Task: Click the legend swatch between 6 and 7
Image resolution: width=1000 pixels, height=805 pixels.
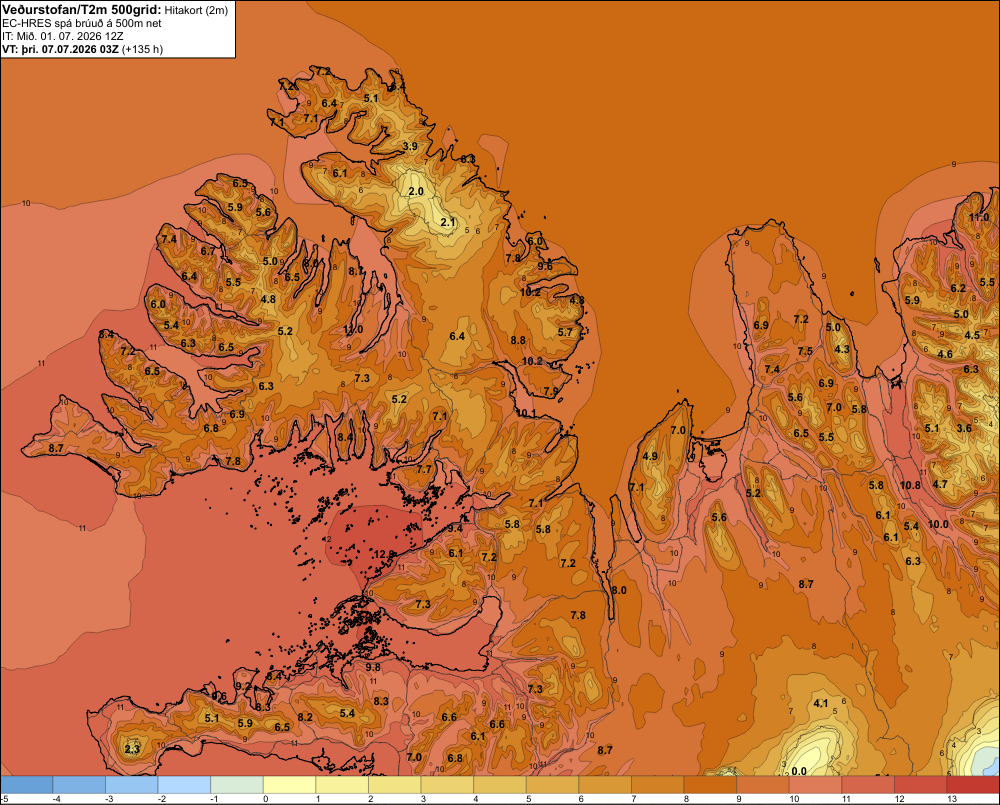Action: click(605, 784)
